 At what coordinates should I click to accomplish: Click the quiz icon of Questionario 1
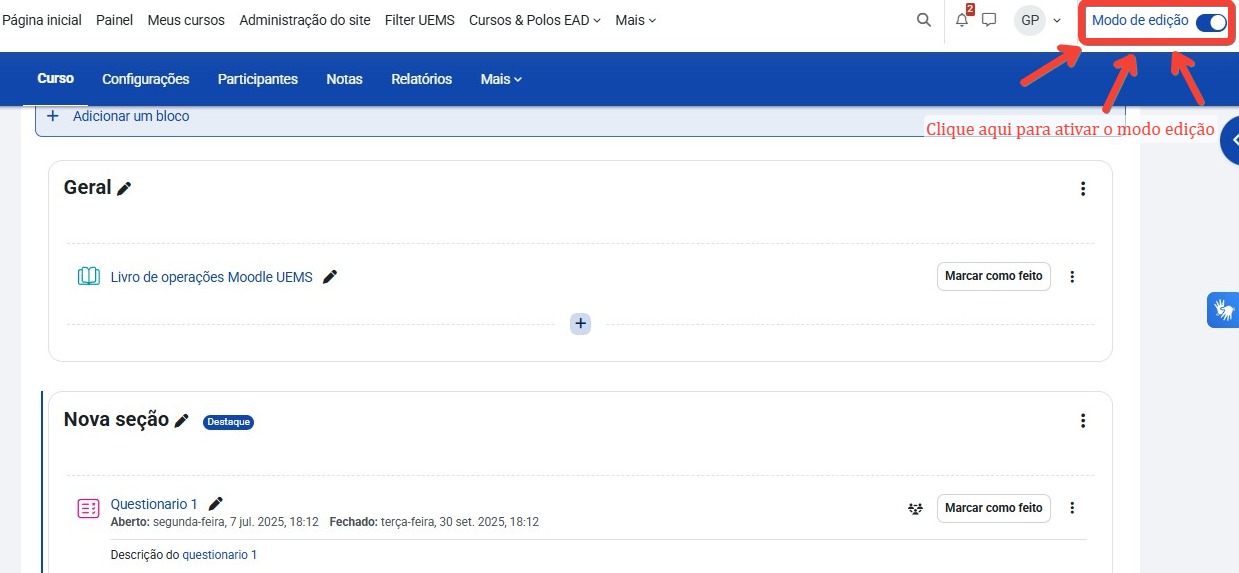(x=89, y=508)
